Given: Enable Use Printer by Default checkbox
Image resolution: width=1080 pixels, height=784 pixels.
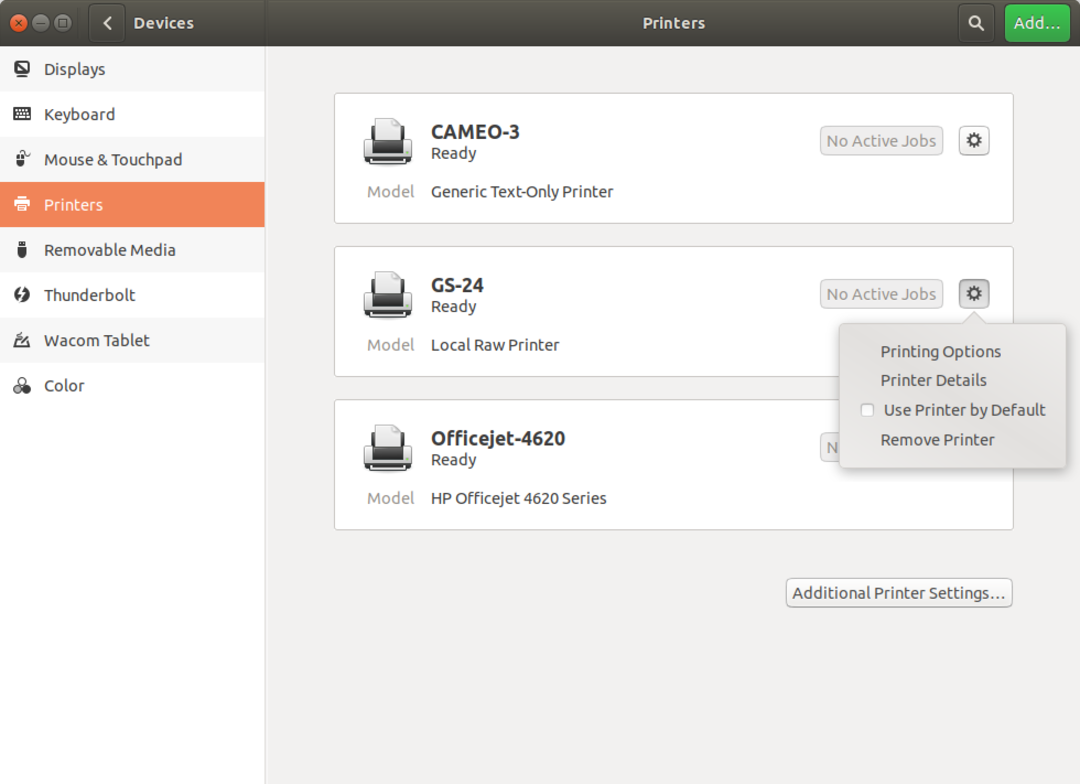Looking at the screenshot, I should [868, 410].
